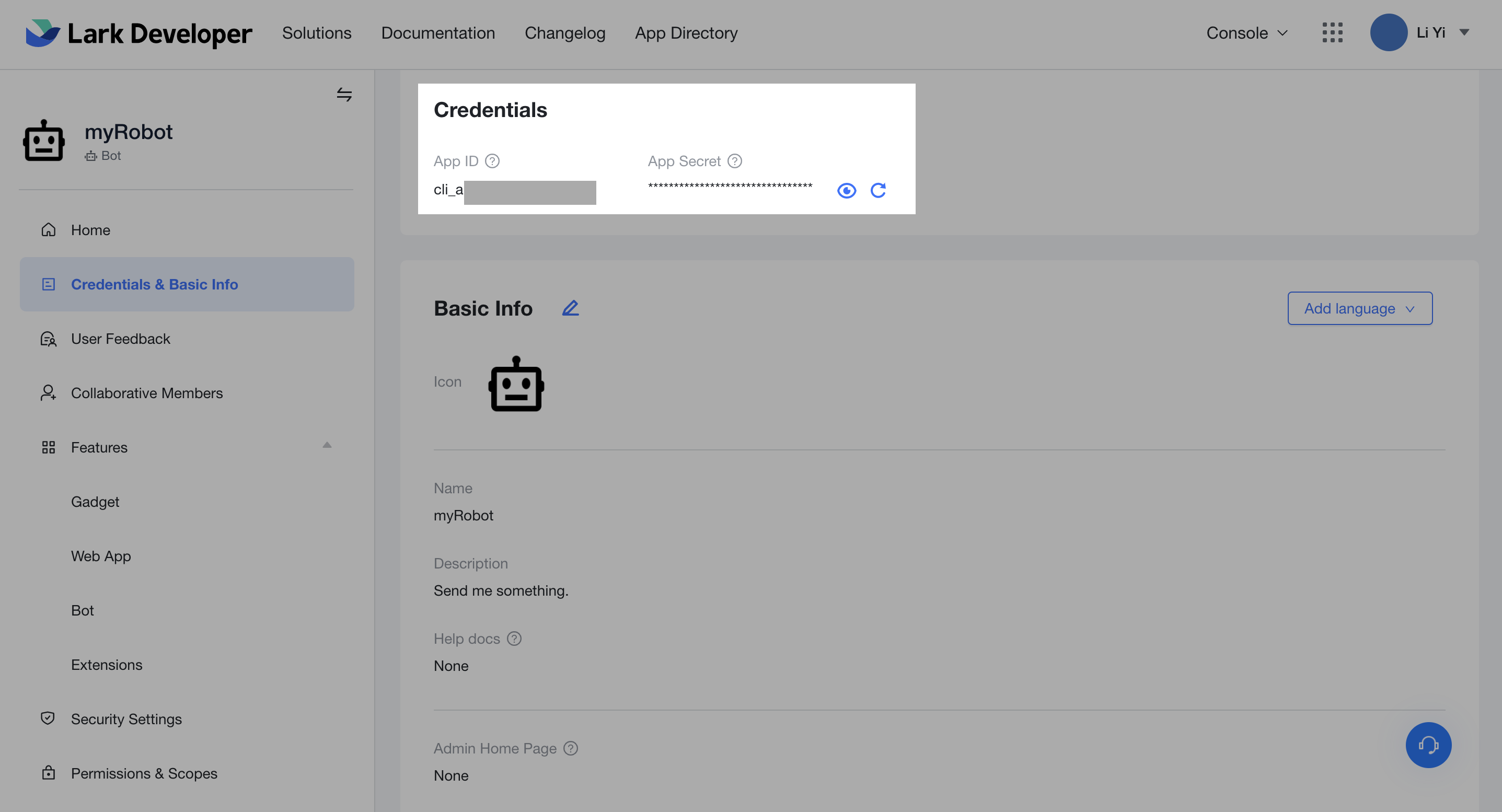Switch to the Documentation menu item
The width and height of the screenshot is (1502, 812).
click(x=438, y=33)
